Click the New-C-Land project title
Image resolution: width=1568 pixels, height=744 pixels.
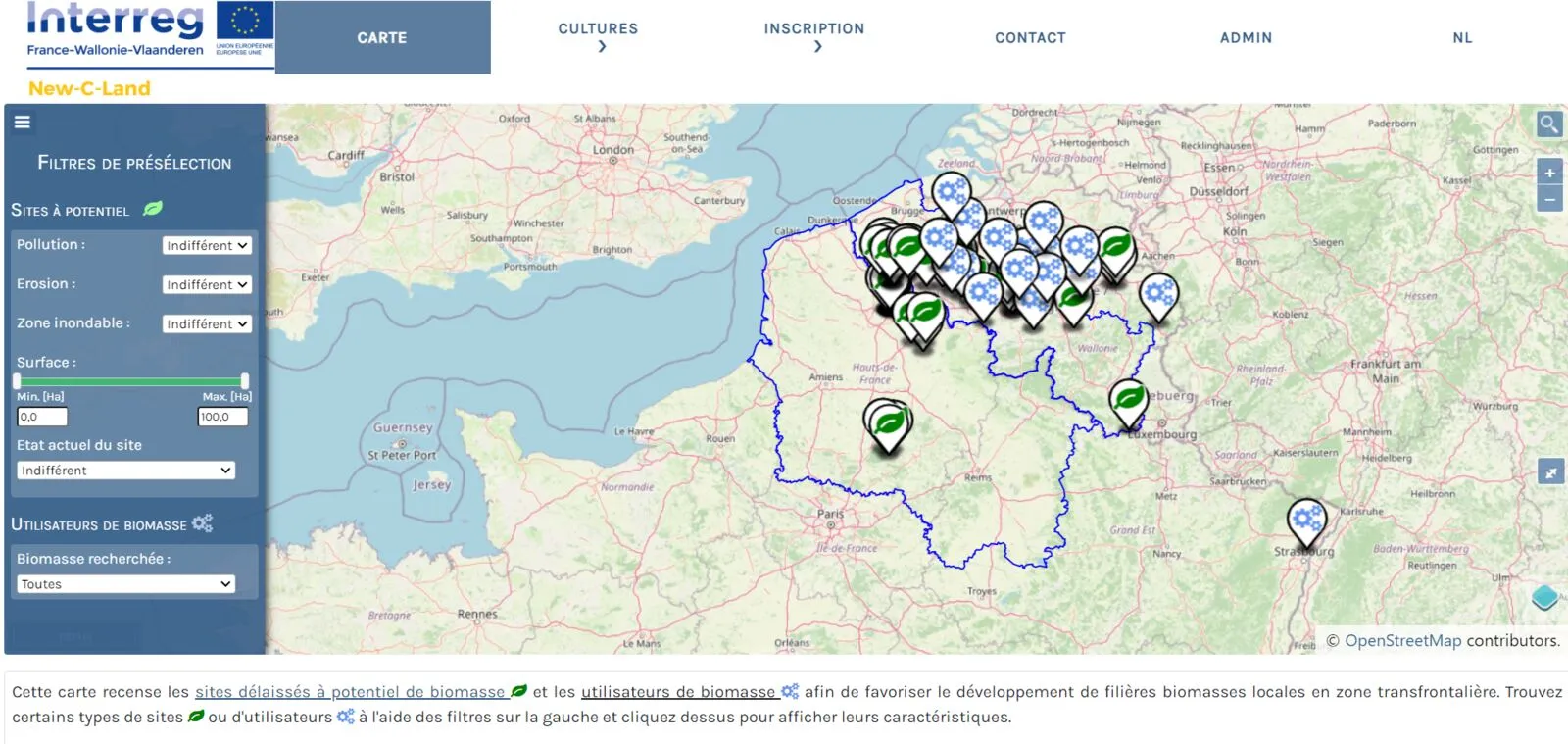(x=89, y=88)
